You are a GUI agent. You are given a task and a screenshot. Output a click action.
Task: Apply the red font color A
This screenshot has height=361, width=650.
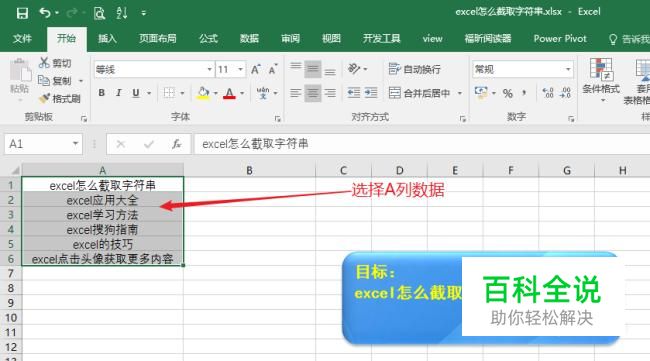(x=229, y=93)
